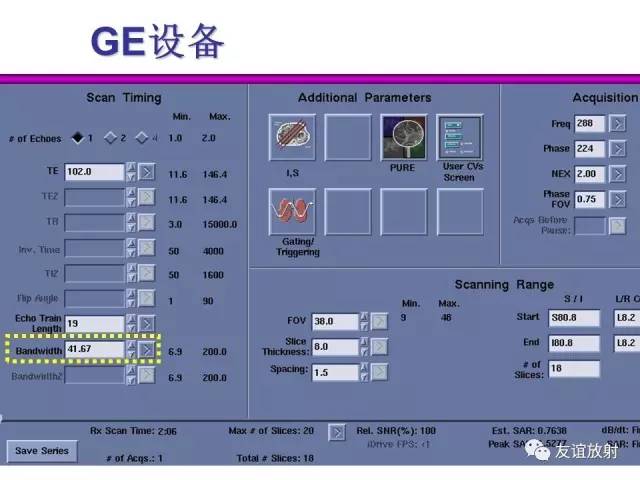Click the S/I End field I80.8
This screenshot has width=640, height=480.
pos(574,344)
